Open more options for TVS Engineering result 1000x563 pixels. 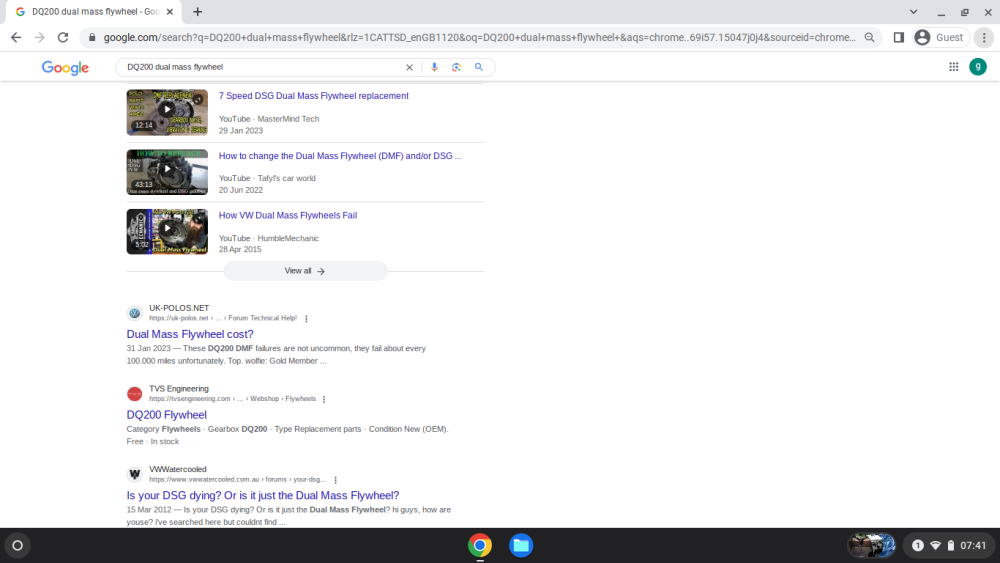click(x=324, y=399)
